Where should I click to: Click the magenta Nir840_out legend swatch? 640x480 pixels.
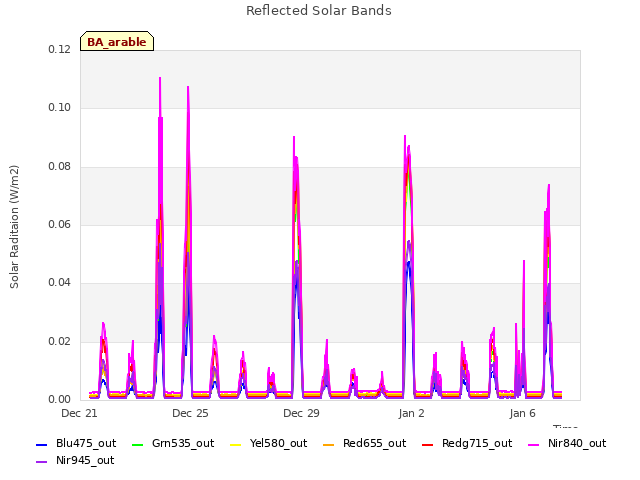[x=533, y=444]
